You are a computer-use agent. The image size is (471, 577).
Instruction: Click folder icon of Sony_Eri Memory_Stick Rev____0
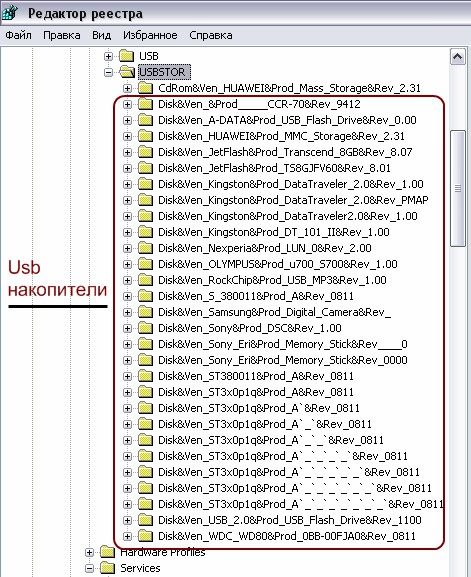[146, 344]
